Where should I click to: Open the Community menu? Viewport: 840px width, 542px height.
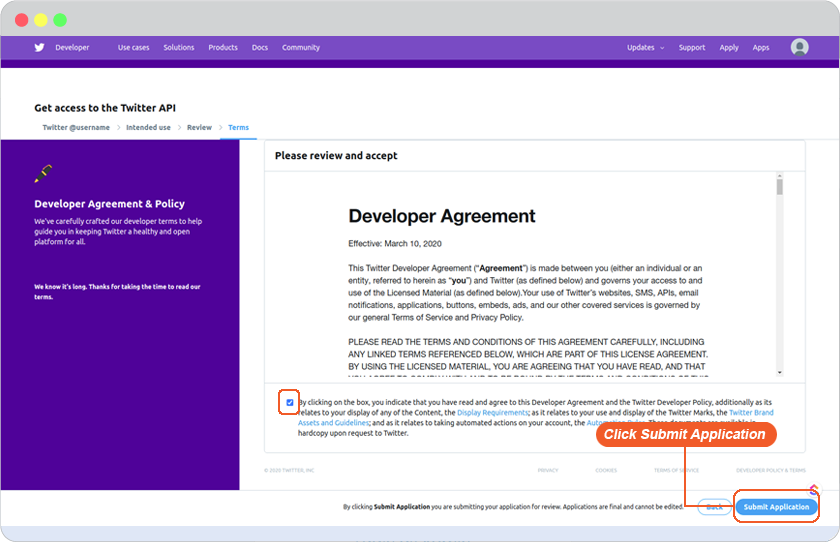coord(301,48)
